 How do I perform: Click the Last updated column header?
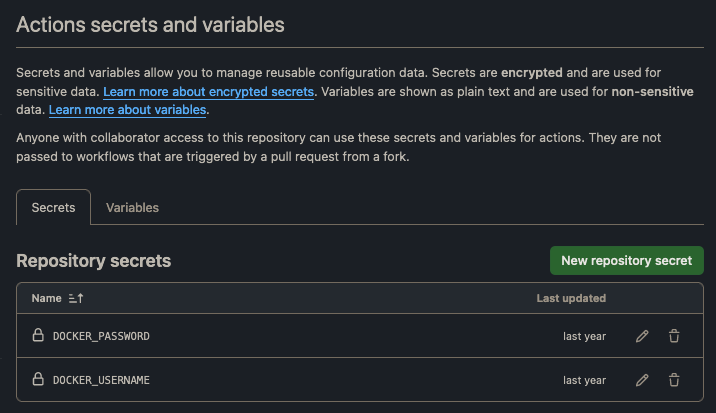pyautogui.click(x=571, y=298)
